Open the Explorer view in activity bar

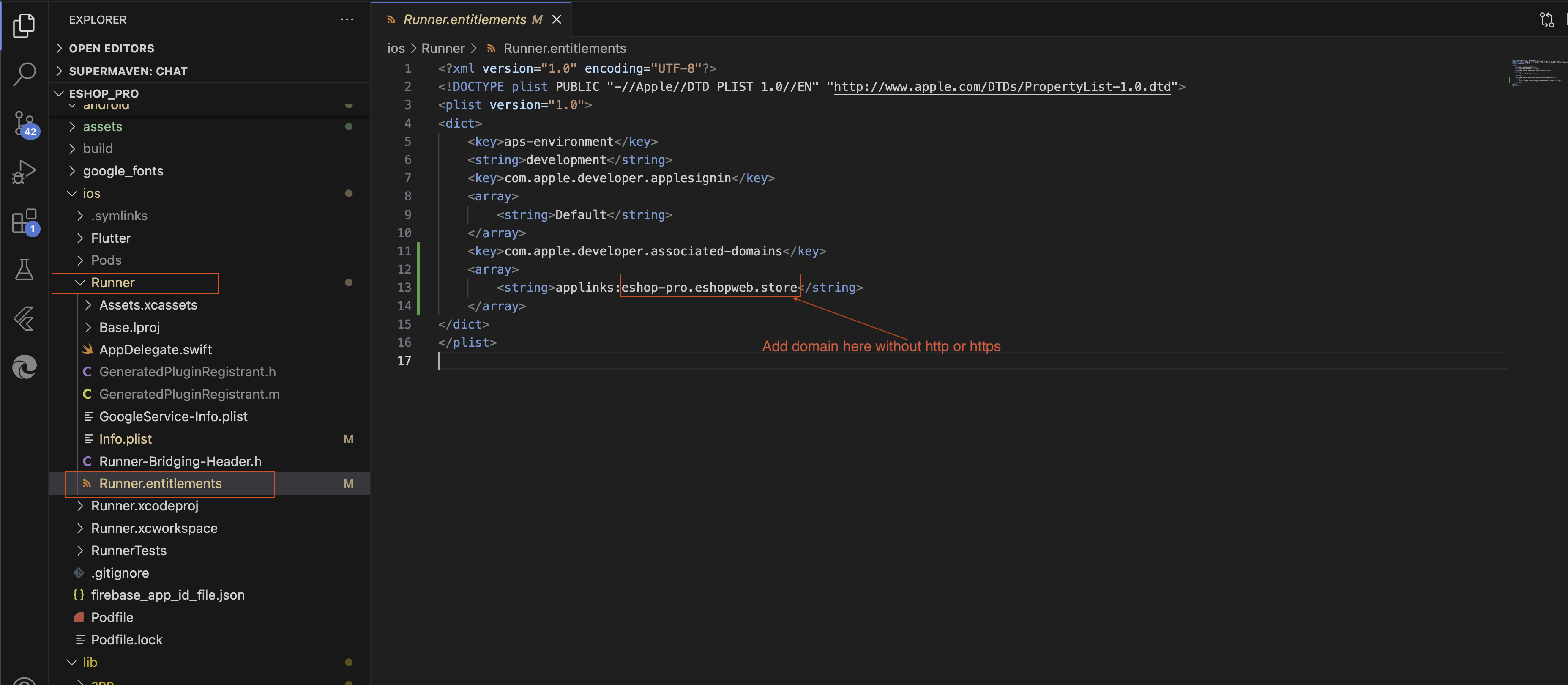pyautogui.click(x=25, y=25)
